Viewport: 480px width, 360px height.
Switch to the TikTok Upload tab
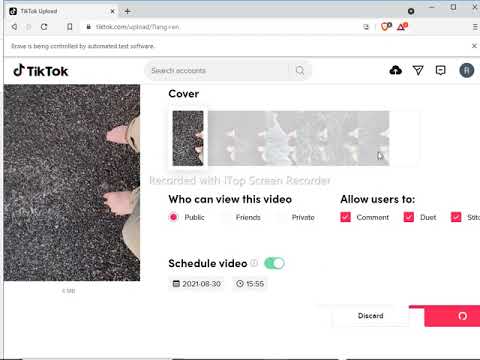click(62, 11)
